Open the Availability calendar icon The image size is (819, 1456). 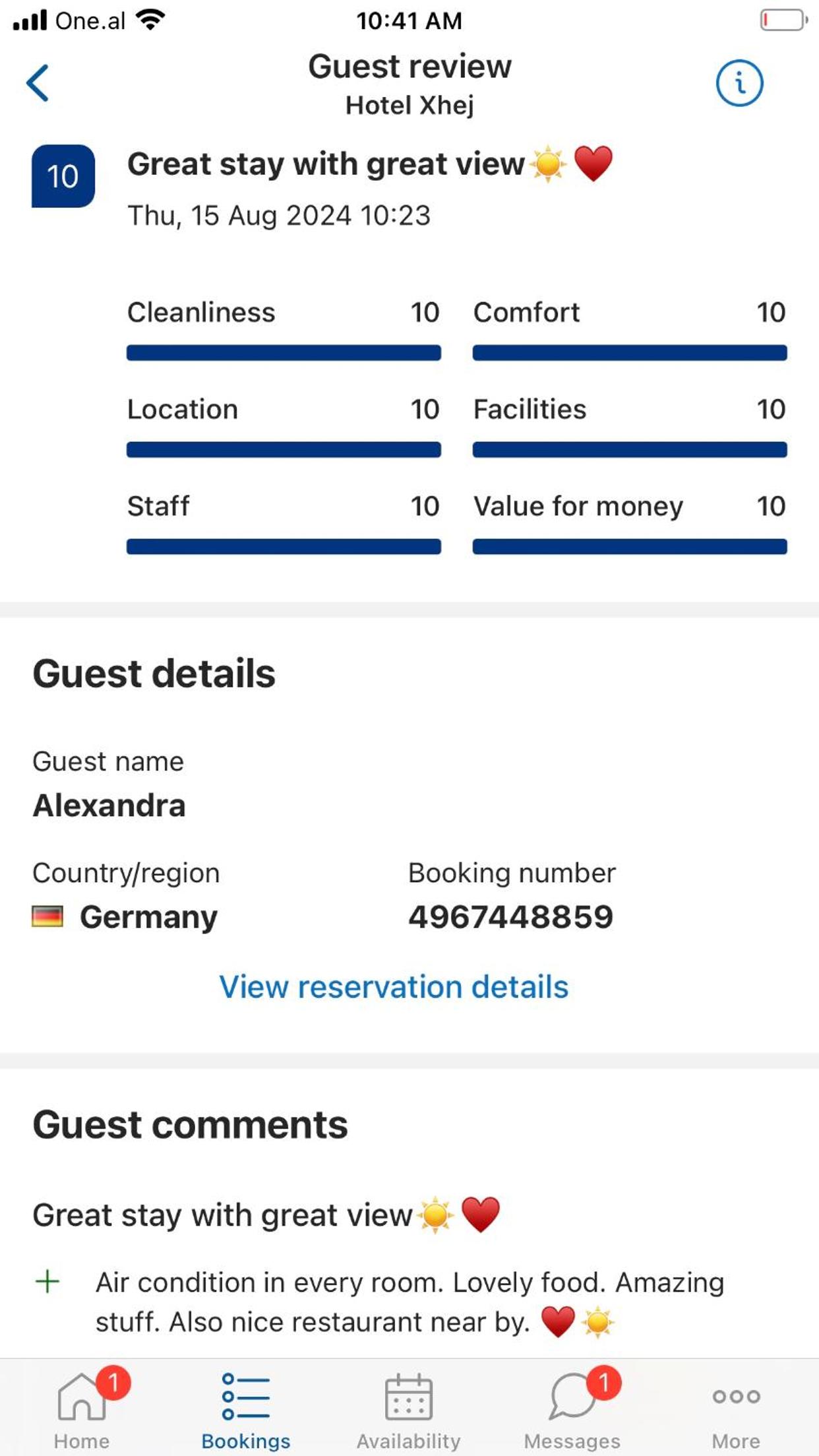click(409, 1396)
